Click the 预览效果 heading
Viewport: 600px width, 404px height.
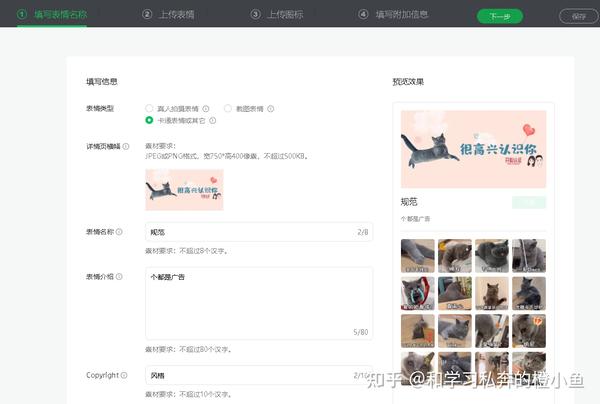pos(408,81)
